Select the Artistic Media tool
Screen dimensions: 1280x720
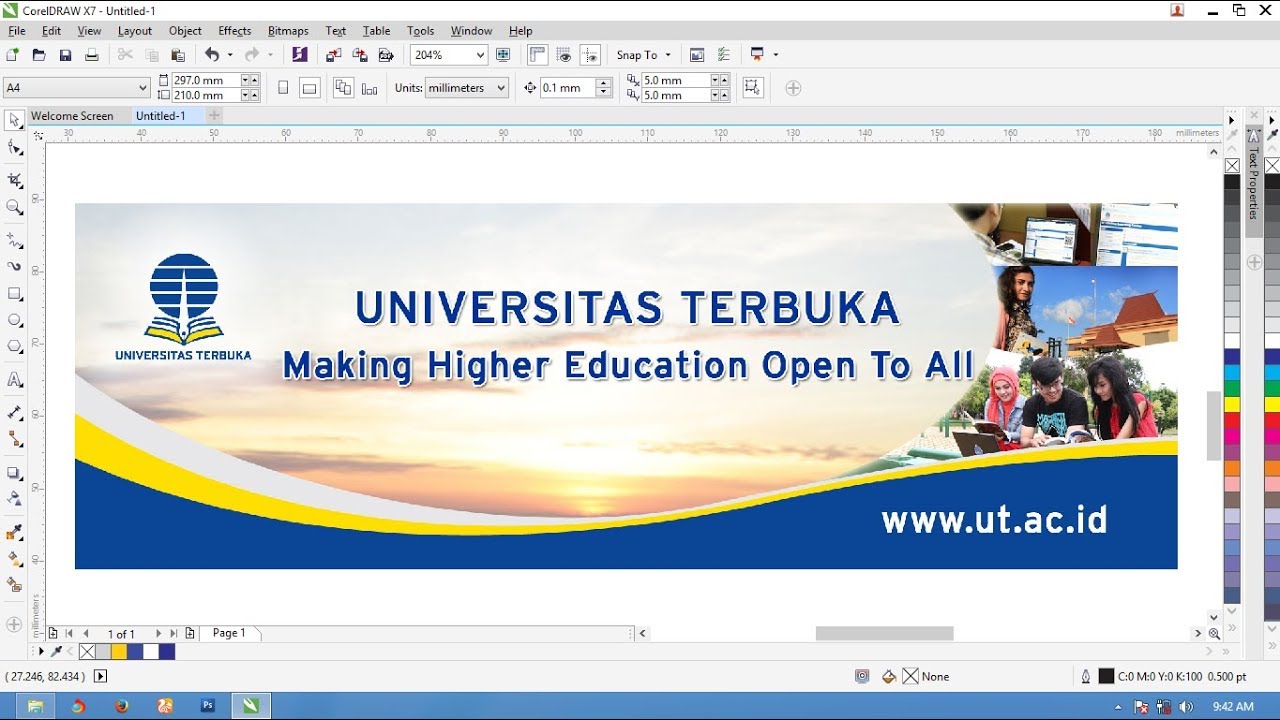tap(14, 267)
